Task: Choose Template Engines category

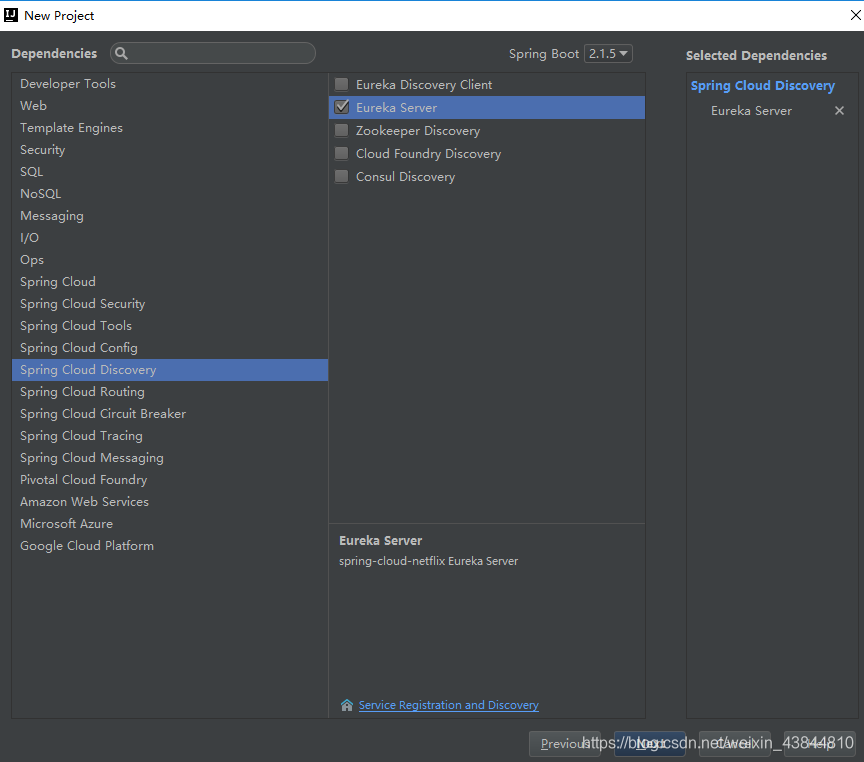Action: click(170, 128)
